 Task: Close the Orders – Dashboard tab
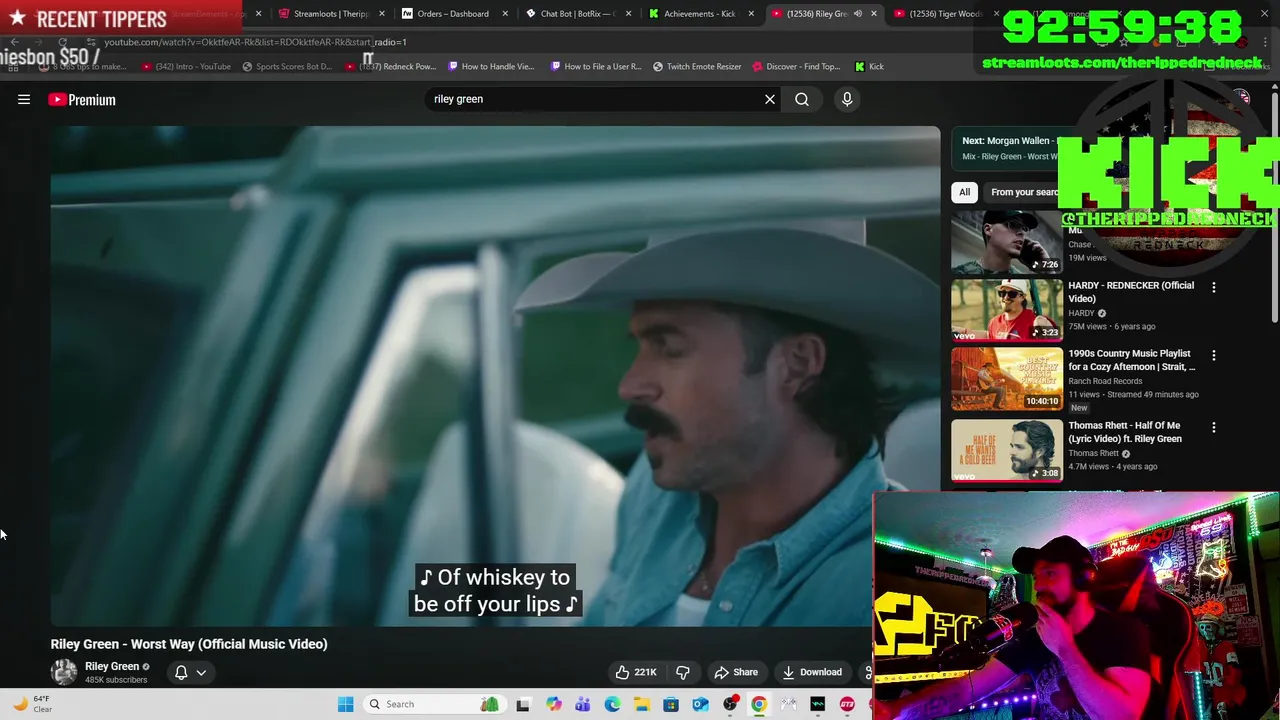click(505, 14)
